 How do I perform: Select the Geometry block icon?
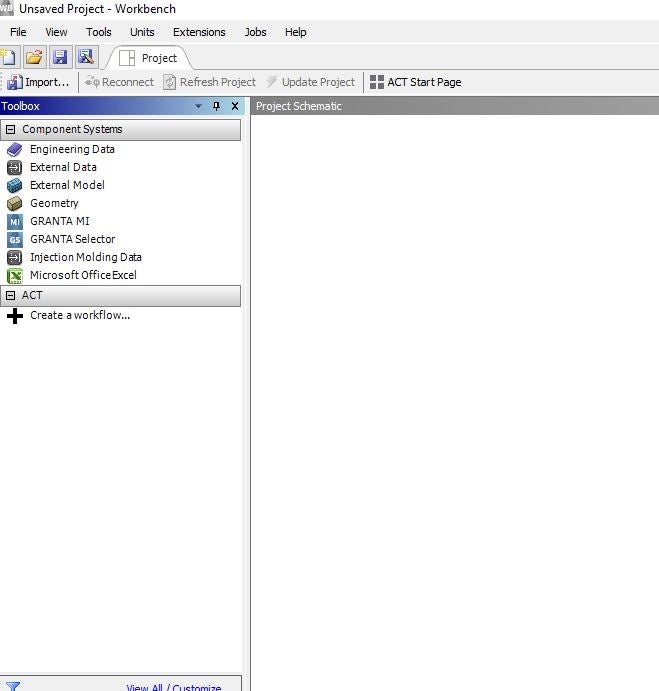(x=15, y=204)
